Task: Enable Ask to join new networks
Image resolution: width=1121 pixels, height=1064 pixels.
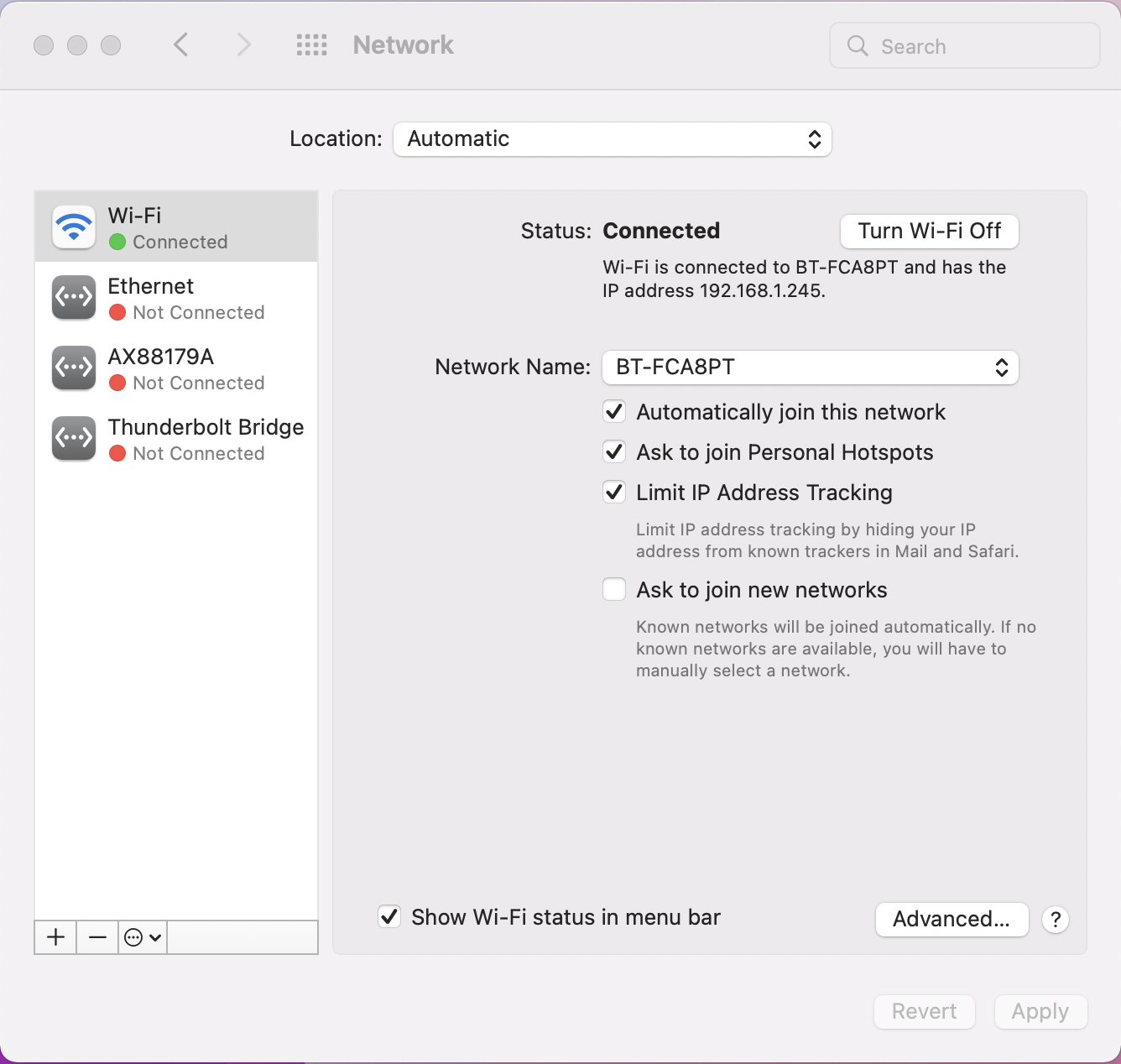Action: point(613,589)
